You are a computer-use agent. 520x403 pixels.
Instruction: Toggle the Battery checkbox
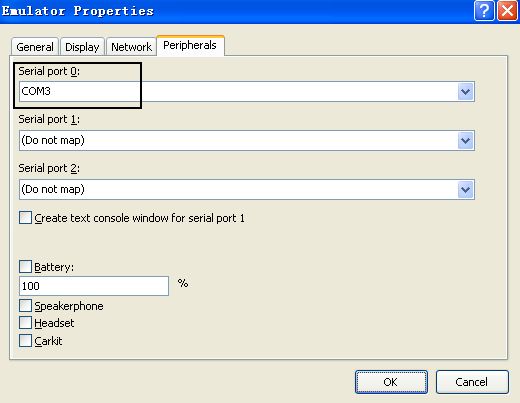coord(25,267)
